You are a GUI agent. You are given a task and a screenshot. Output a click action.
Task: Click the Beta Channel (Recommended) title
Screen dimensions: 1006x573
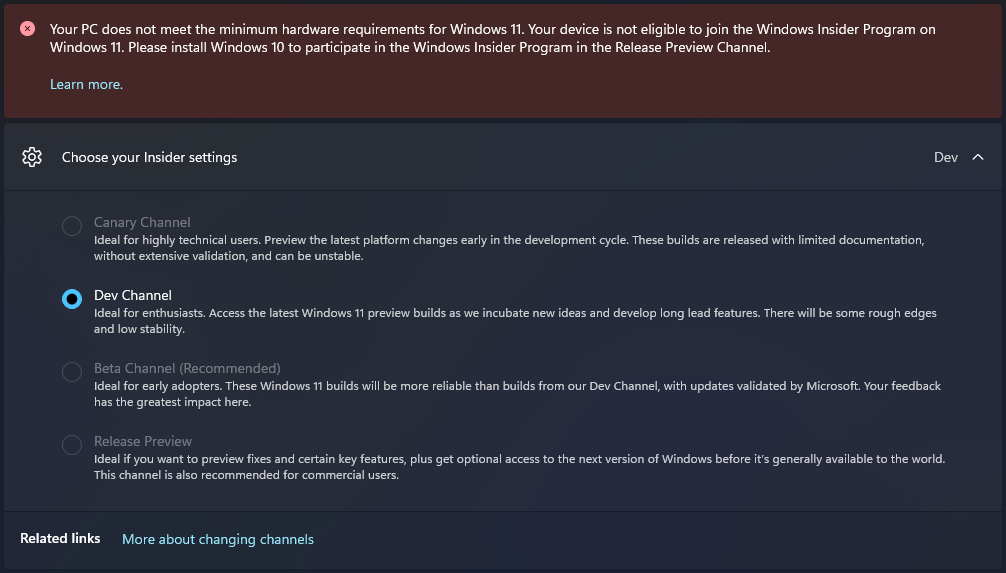(x=187, y=368)
